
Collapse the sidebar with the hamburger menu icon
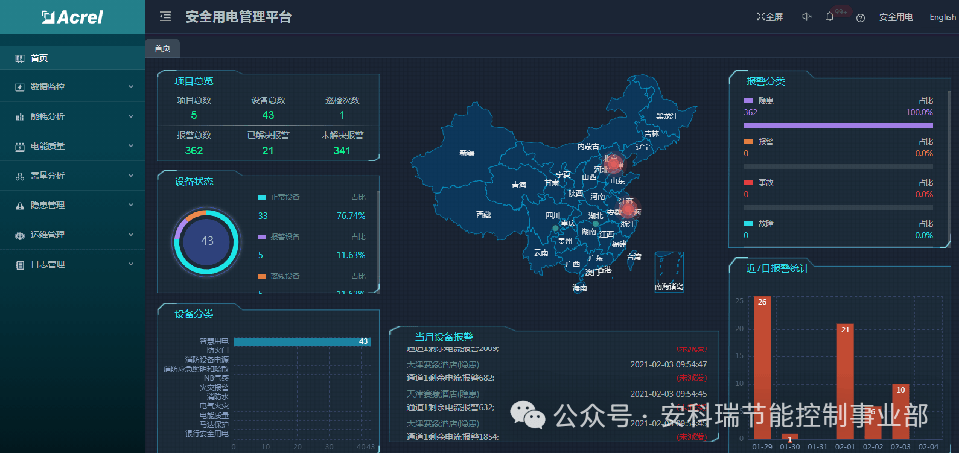[165, 17]
